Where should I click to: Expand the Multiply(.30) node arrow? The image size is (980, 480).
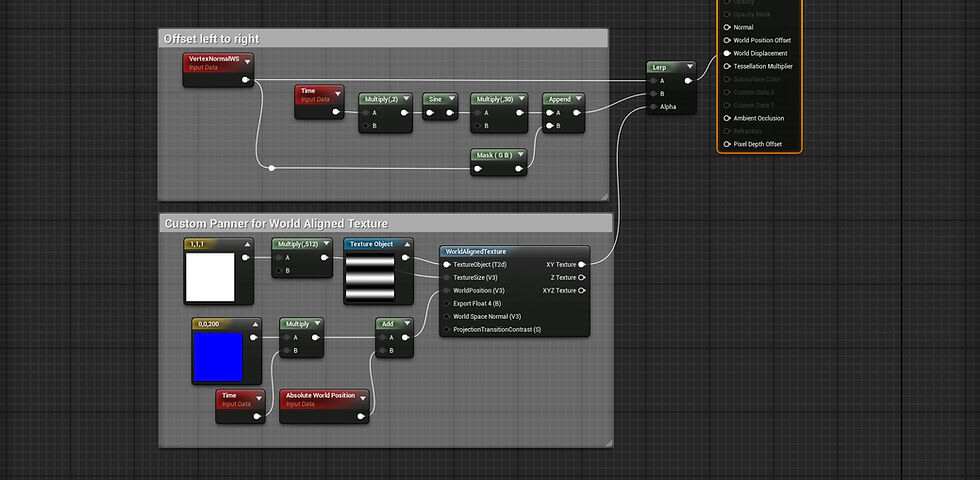click(x=521, y=99)
